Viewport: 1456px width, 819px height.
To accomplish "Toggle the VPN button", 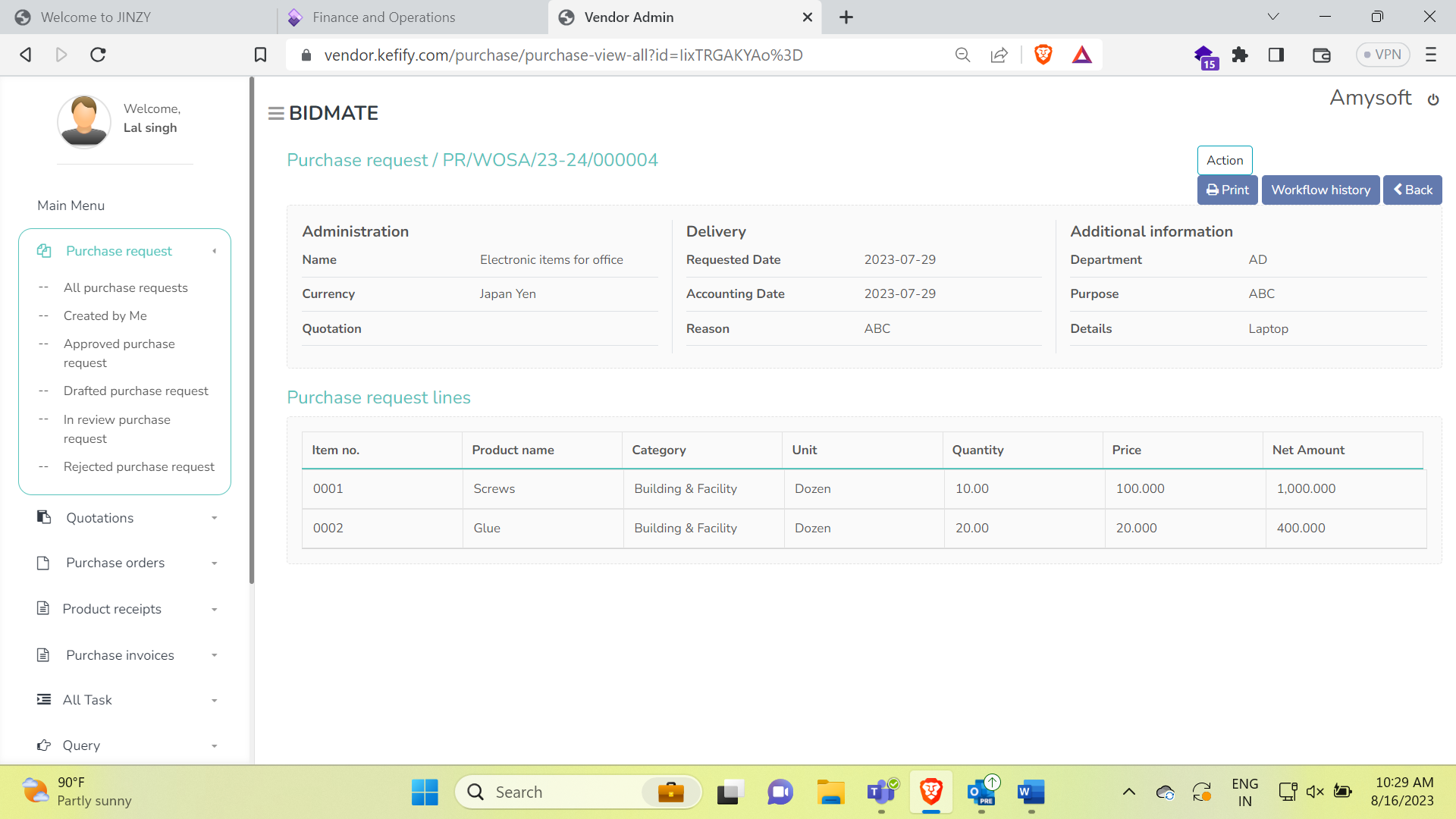I will [x=1382, y=55].
